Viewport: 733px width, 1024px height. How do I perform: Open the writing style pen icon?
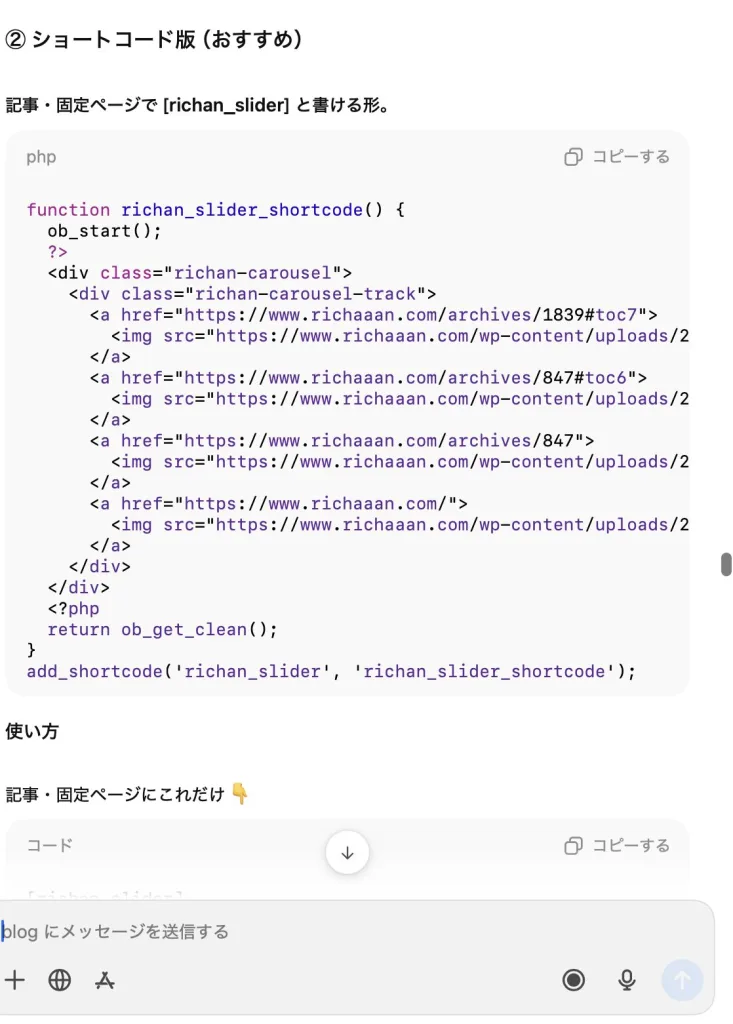pos(105,980)
